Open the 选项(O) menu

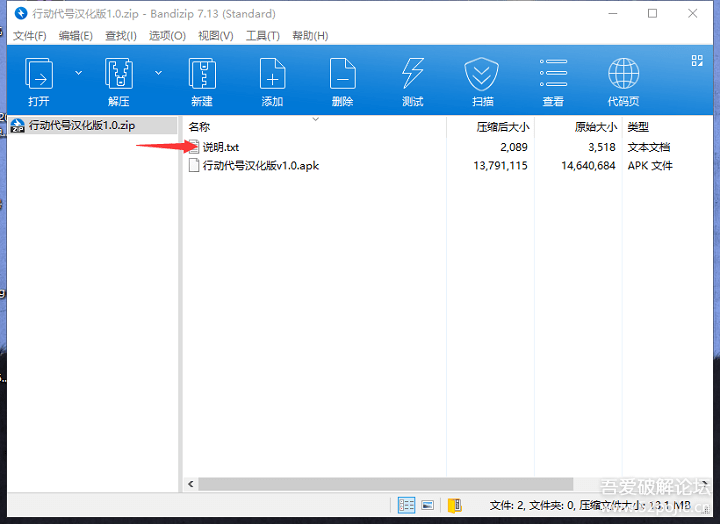tap(167, 36)
